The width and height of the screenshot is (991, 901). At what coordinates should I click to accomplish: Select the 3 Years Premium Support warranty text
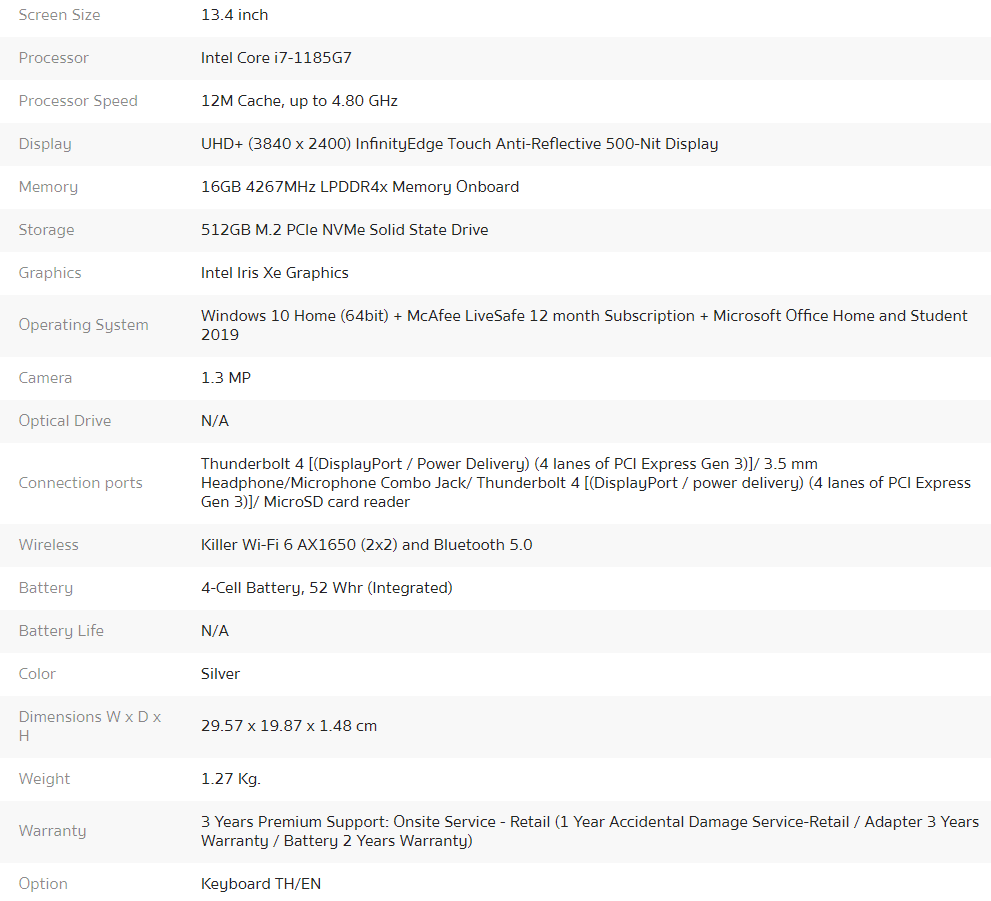(x=590, y=831)
